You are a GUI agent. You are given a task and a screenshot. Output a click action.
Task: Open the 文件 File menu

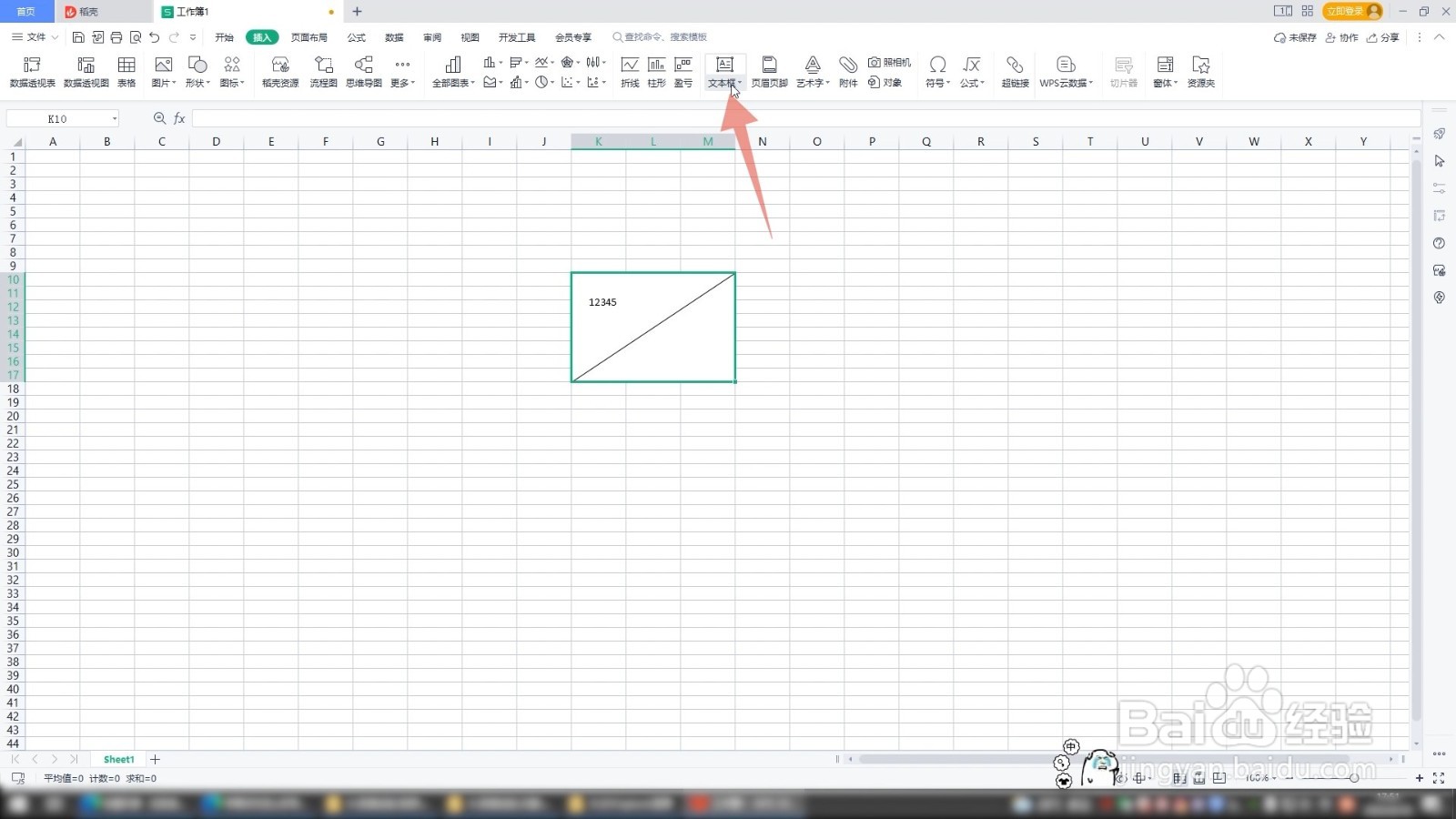pyautogui.click(x=35, y=37)
